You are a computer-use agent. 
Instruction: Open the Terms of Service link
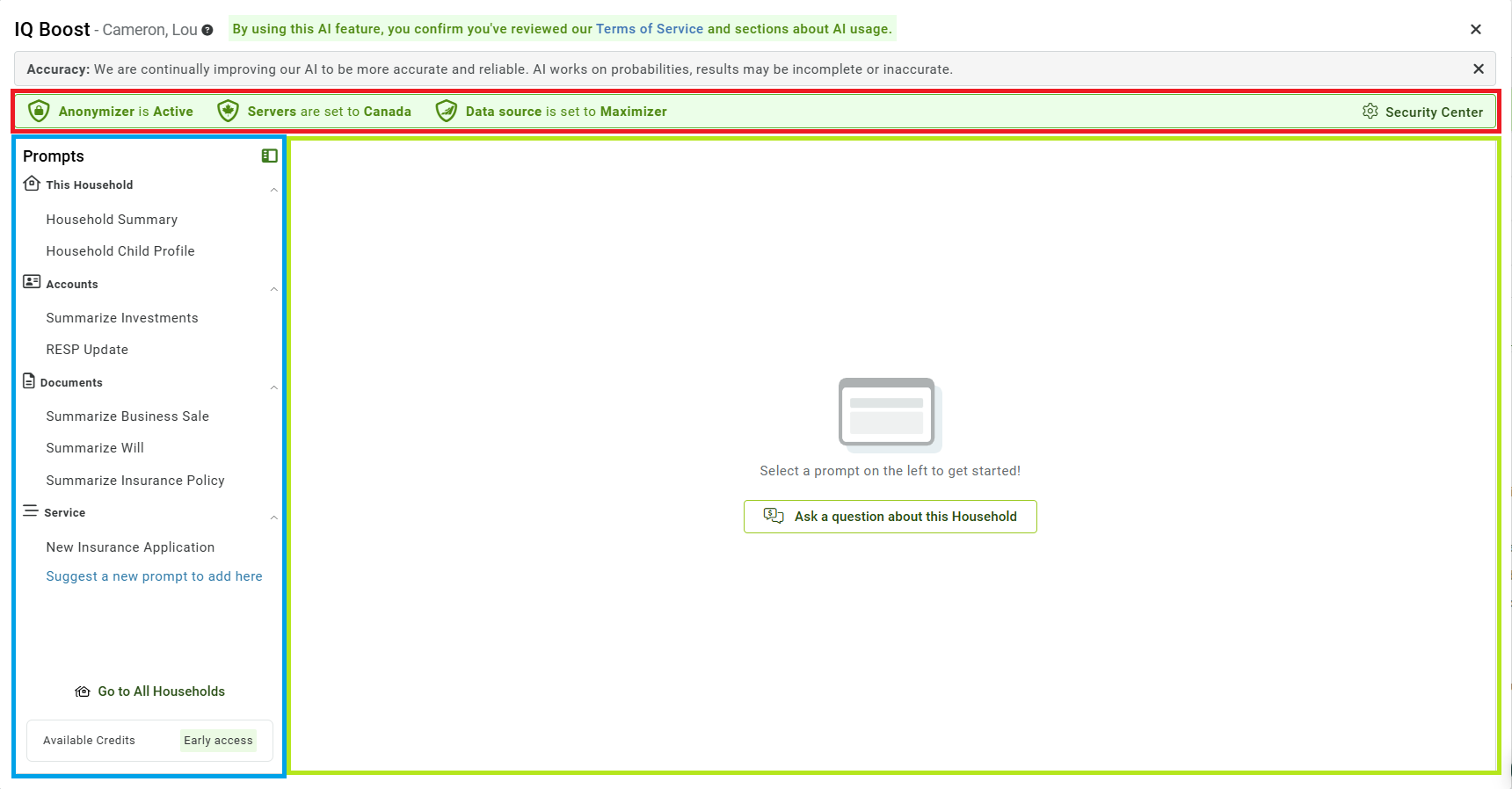coord(649,29)
